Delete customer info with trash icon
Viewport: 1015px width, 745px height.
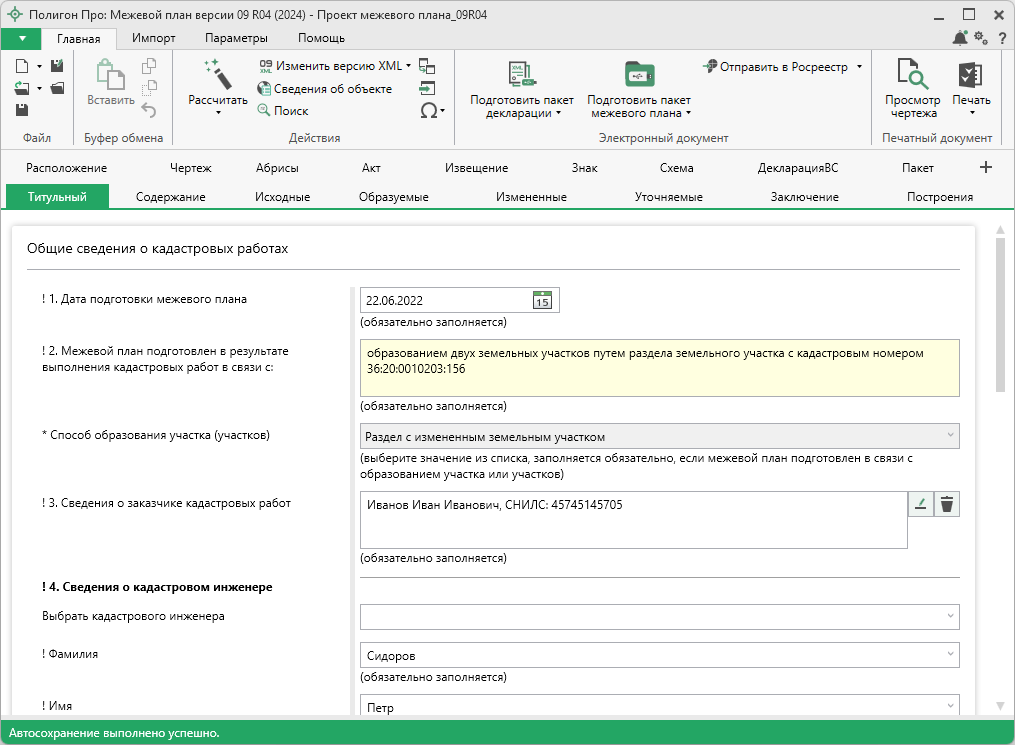(x=946, y=505)
